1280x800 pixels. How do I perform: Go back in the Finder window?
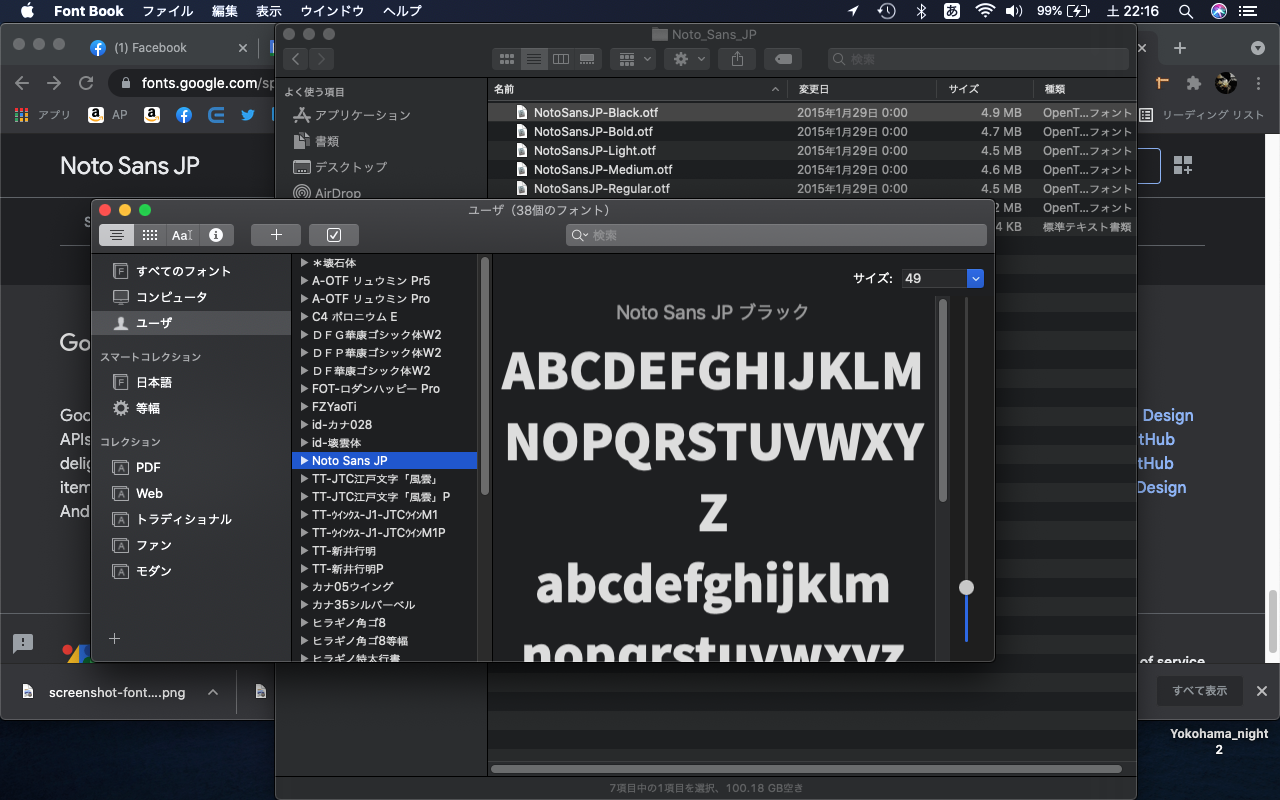[296, 59]
